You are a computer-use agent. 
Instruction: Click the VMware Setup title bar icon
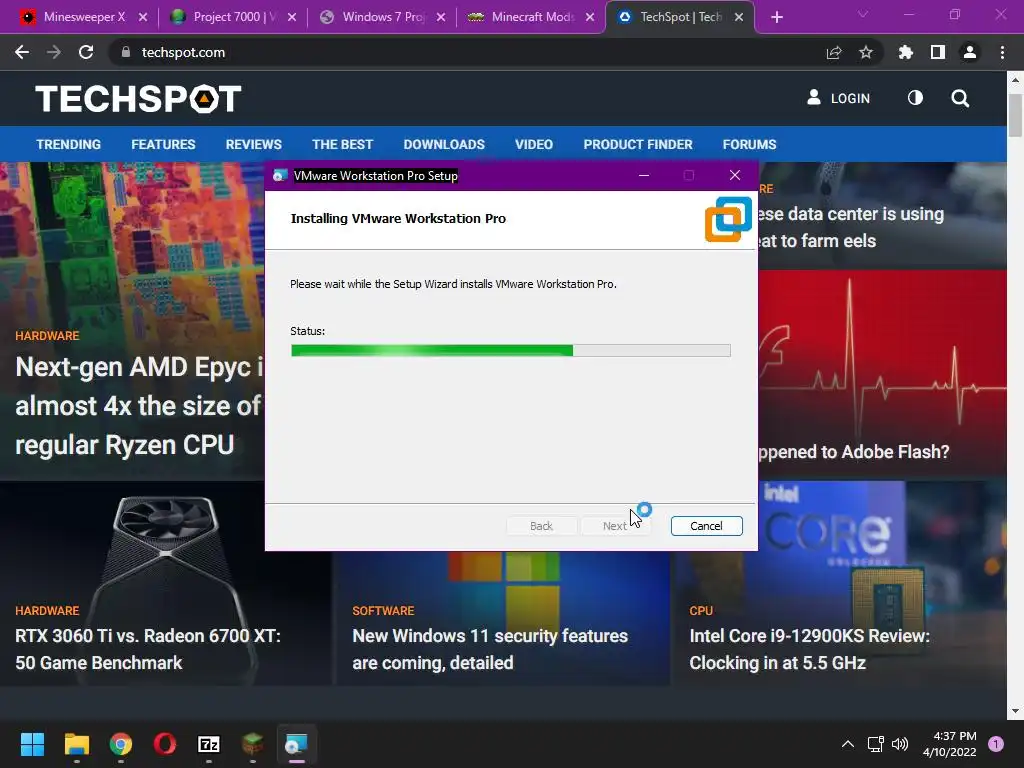pos(280,175)
